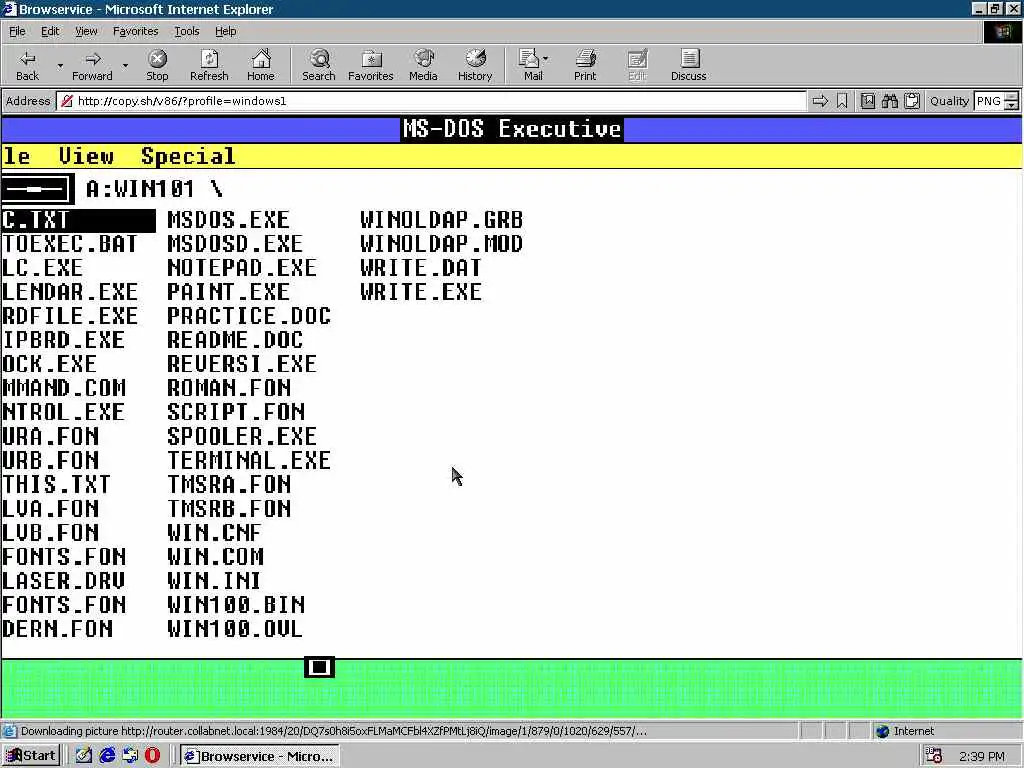
Task: Select the WIN.COM file
Action: click(215, 556)
